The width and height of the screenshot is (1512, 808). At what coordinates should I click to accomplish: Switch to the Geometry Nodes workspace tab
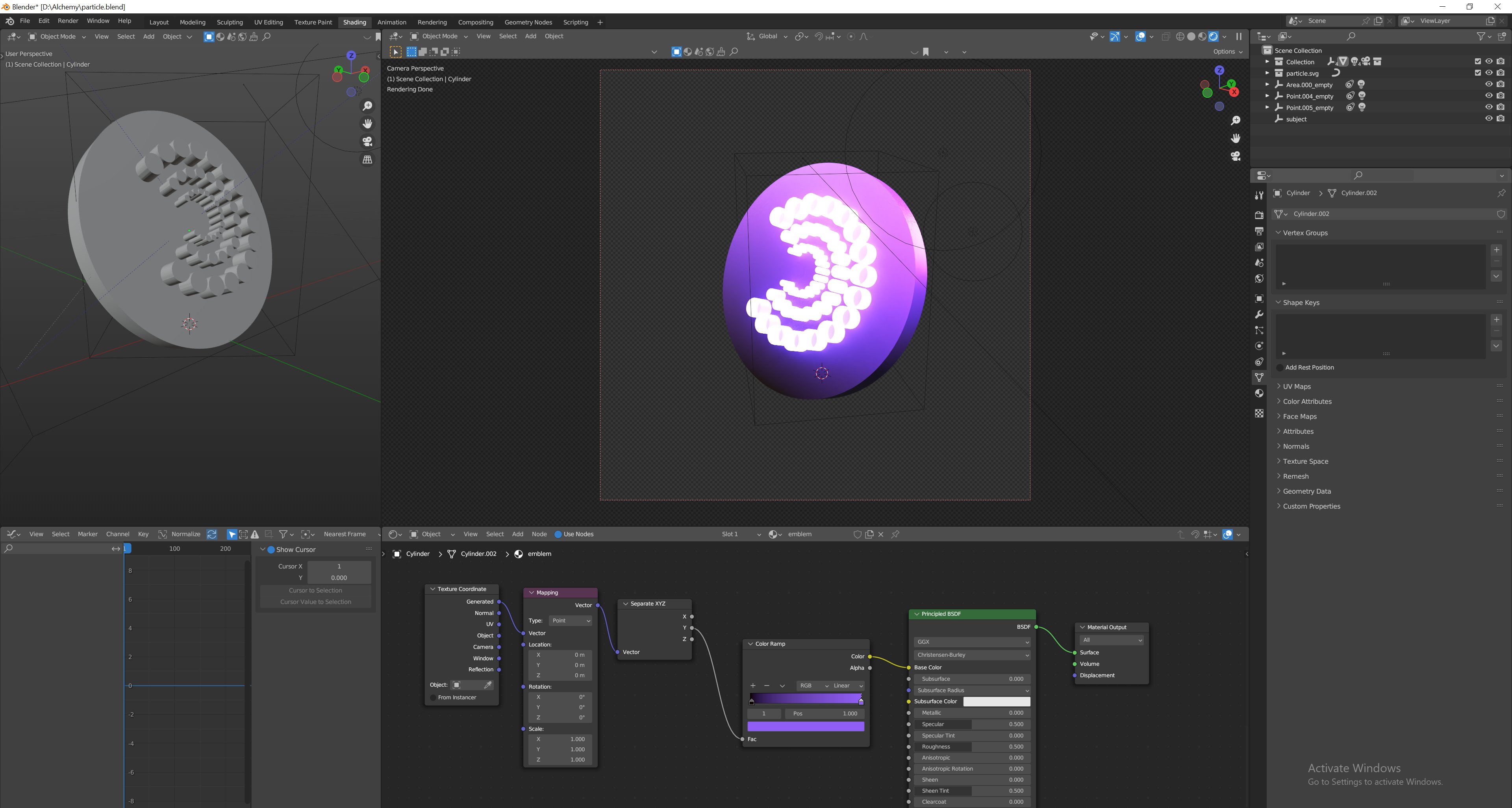click(528, 22)
